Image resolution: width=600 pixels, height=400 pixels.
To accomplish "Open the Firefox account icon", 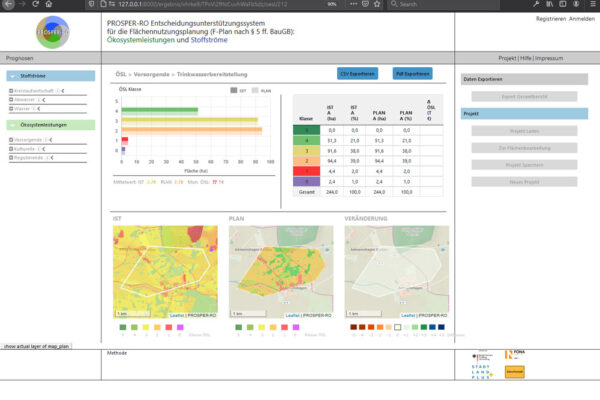I will tap(576, 4).
